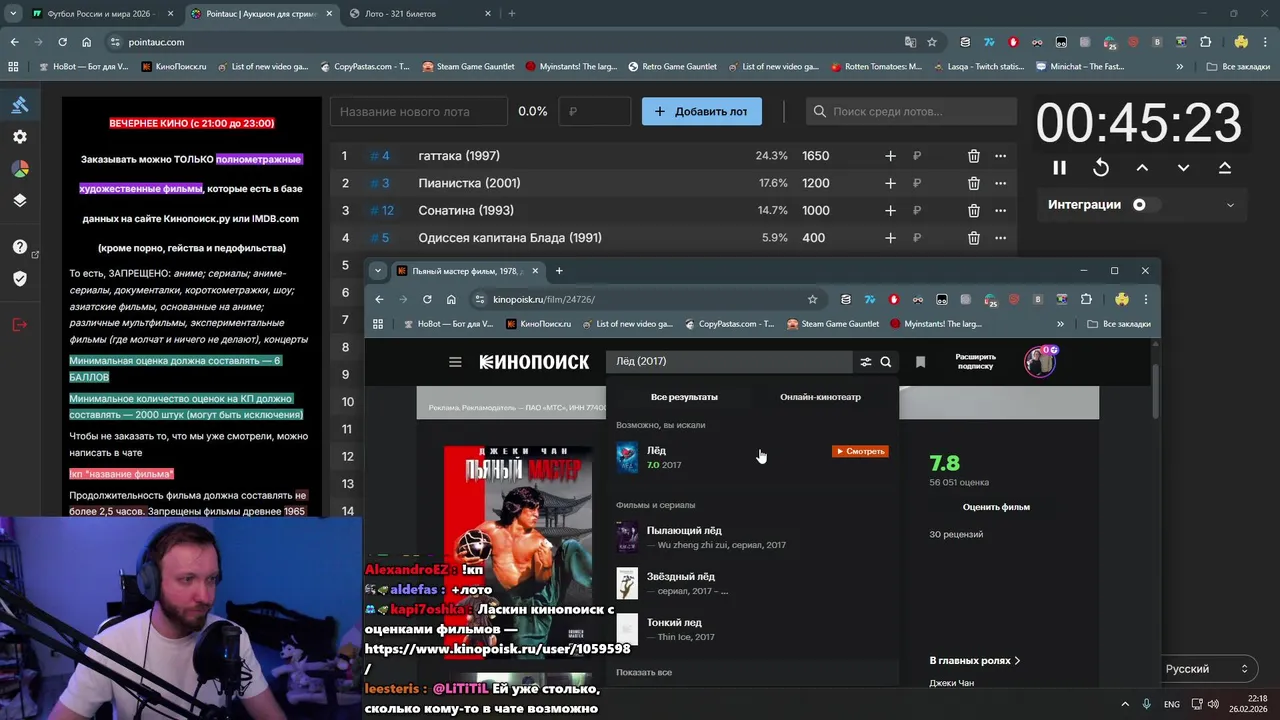Delete the Сонатина (1993) lot
Image resolution: width=1280 pixels, height=720 pixels.
tap(973, 211)
